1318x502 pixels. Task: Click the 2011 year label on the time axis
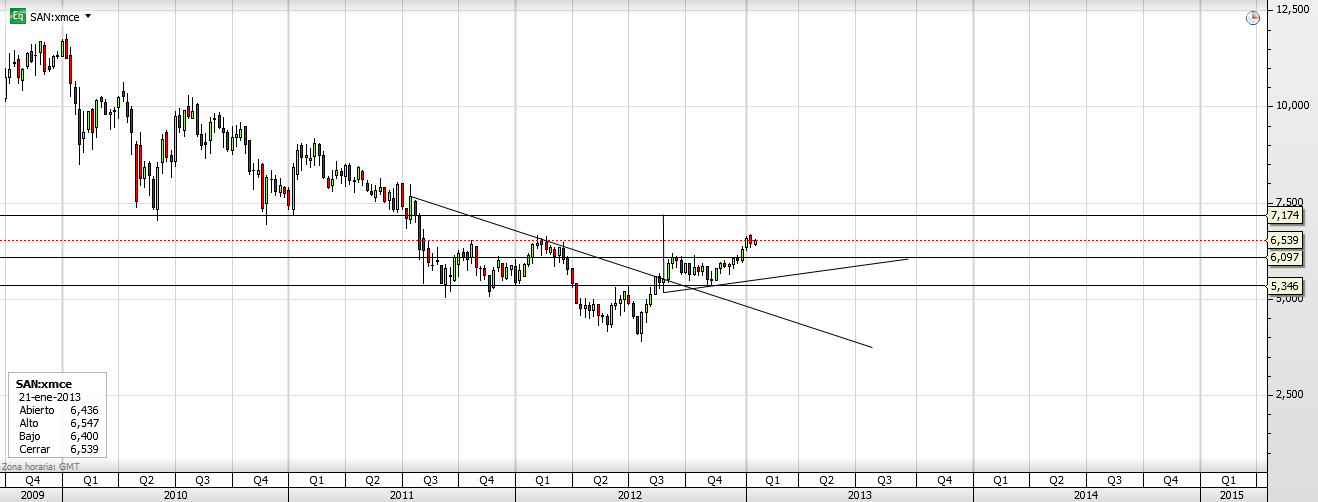402,495
